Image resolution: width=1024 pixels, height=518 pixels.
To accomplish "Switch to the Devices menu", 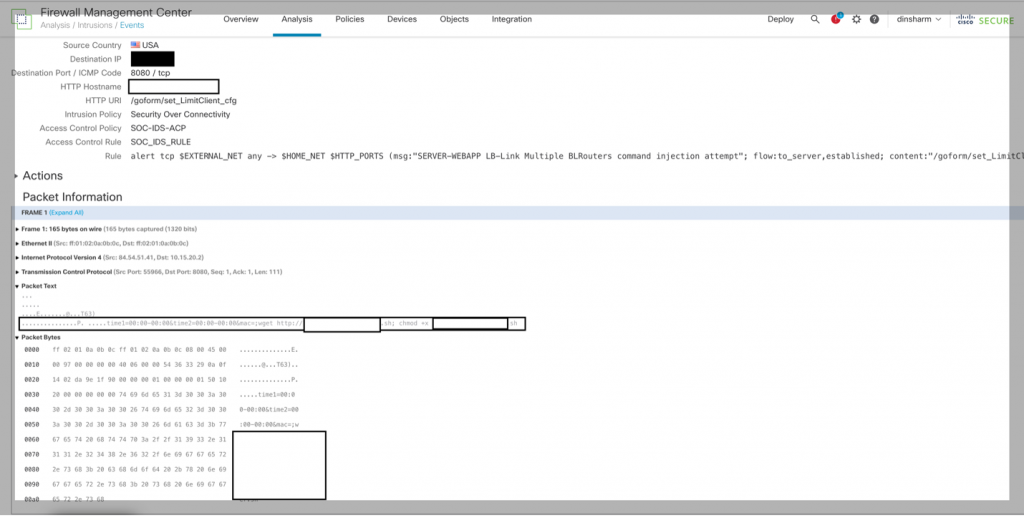I will [x=401, y=19].
